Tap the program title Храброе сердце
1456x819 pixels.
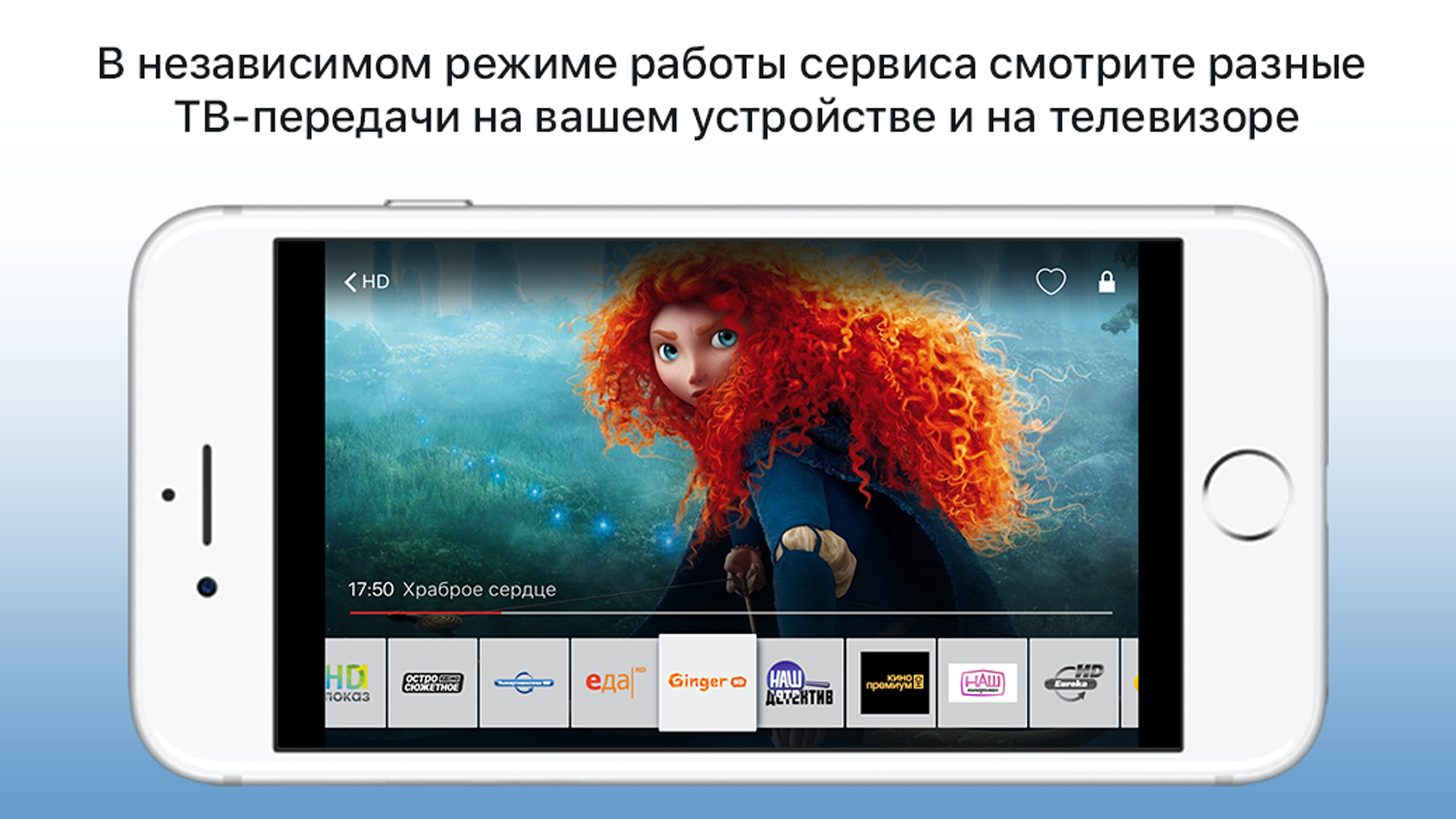[479, 590]
